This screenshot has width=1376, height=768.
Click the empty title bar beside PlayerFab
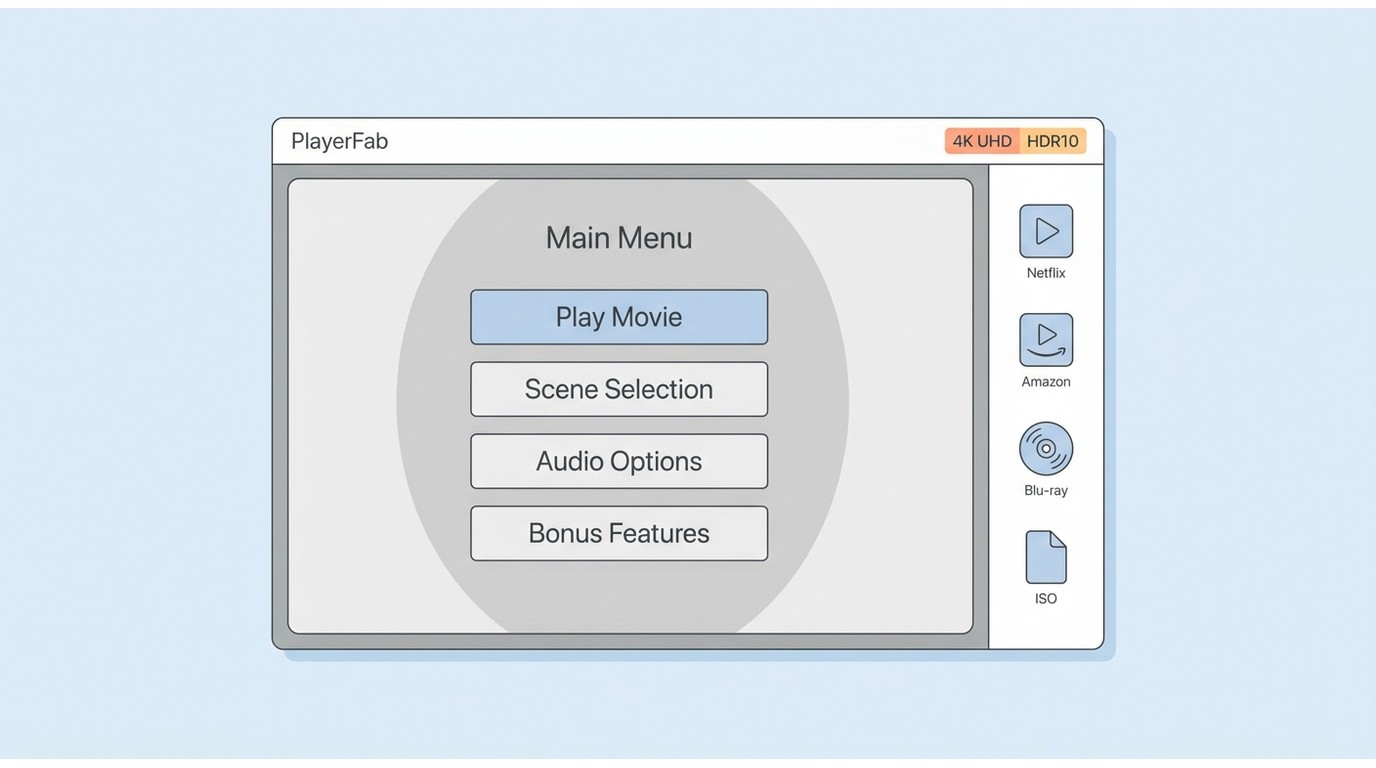(660, 141)
